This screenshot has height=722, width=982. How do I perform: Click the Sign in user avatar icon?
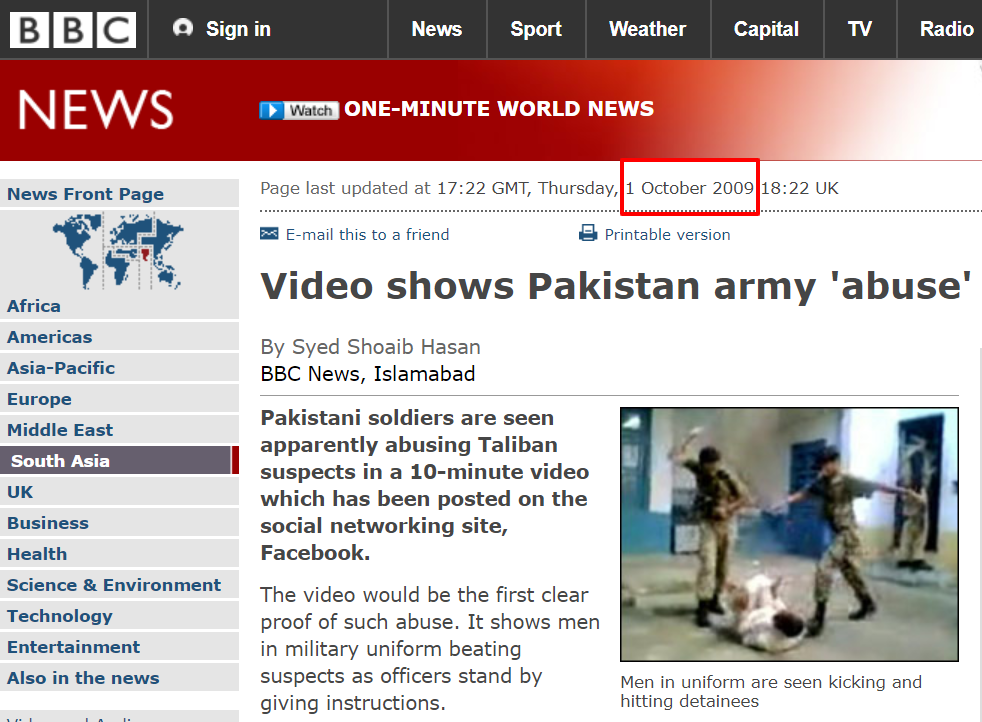pos(183,28)
